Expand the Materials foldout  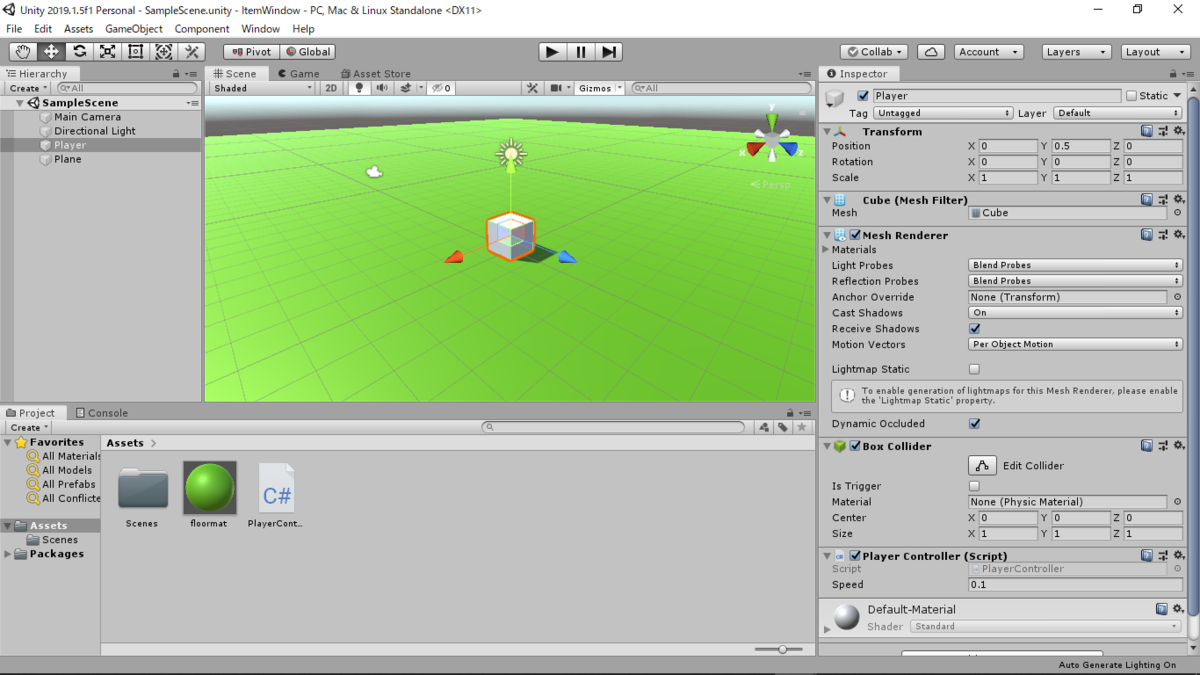[x=826, y=250]
